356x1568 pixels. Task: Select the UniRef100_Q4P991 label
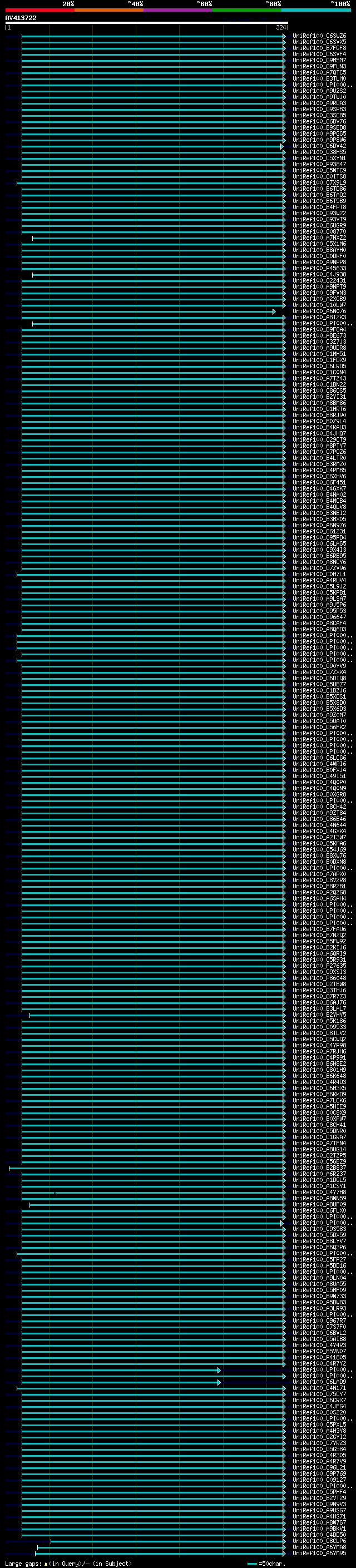(x=319, y=1057)
